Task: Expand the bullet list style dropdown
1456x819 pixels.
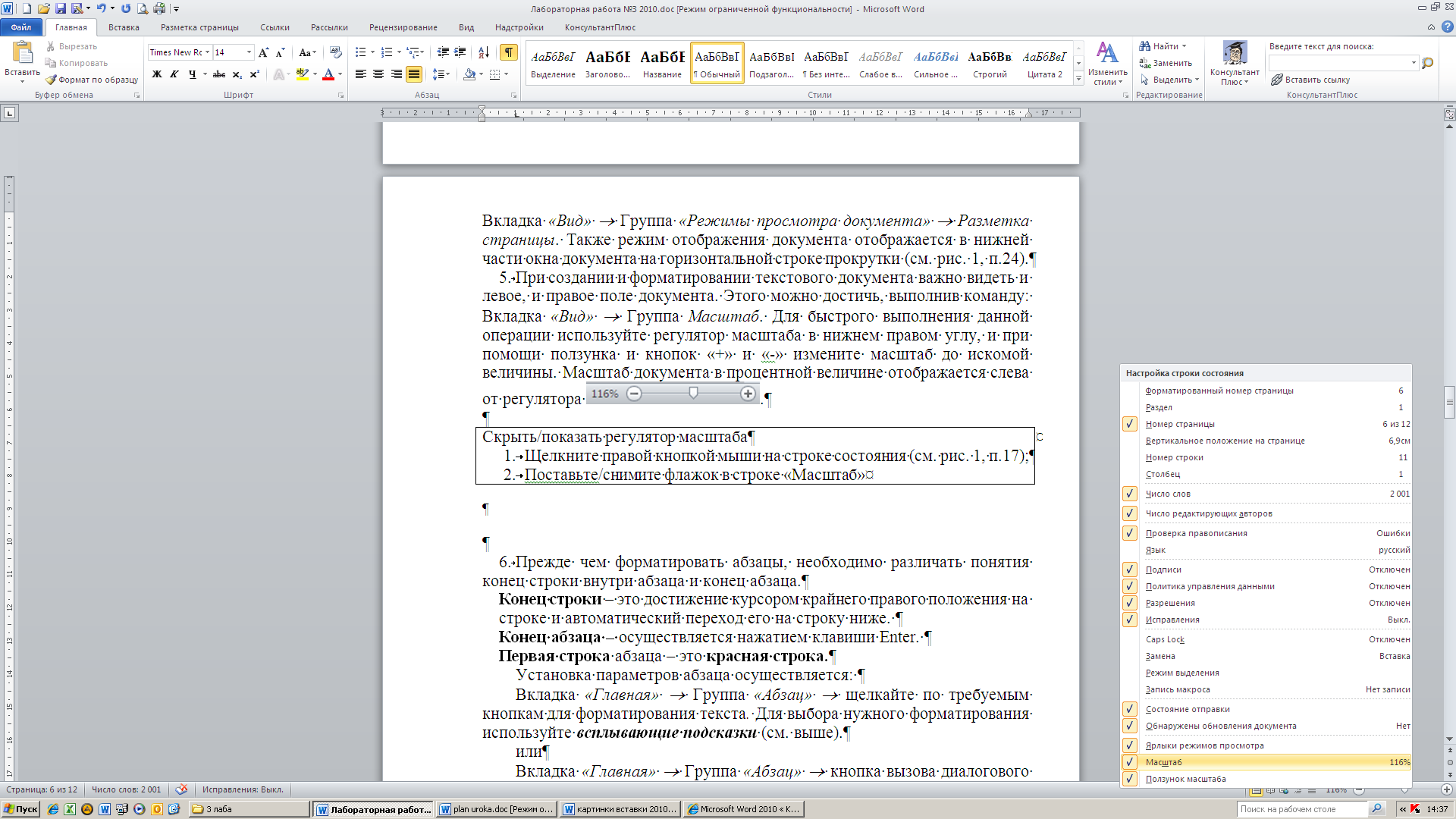Action: (x=372, y=52)
